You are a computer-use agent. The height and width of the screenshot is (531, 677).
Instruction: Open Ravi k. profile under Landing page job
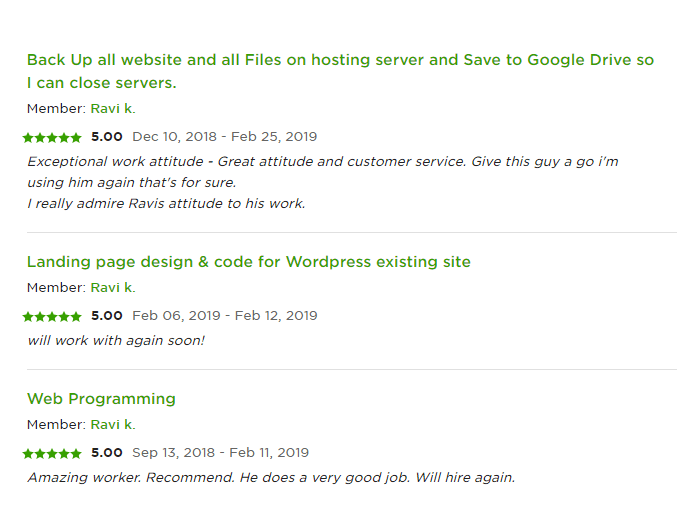[x=113, y=288]
